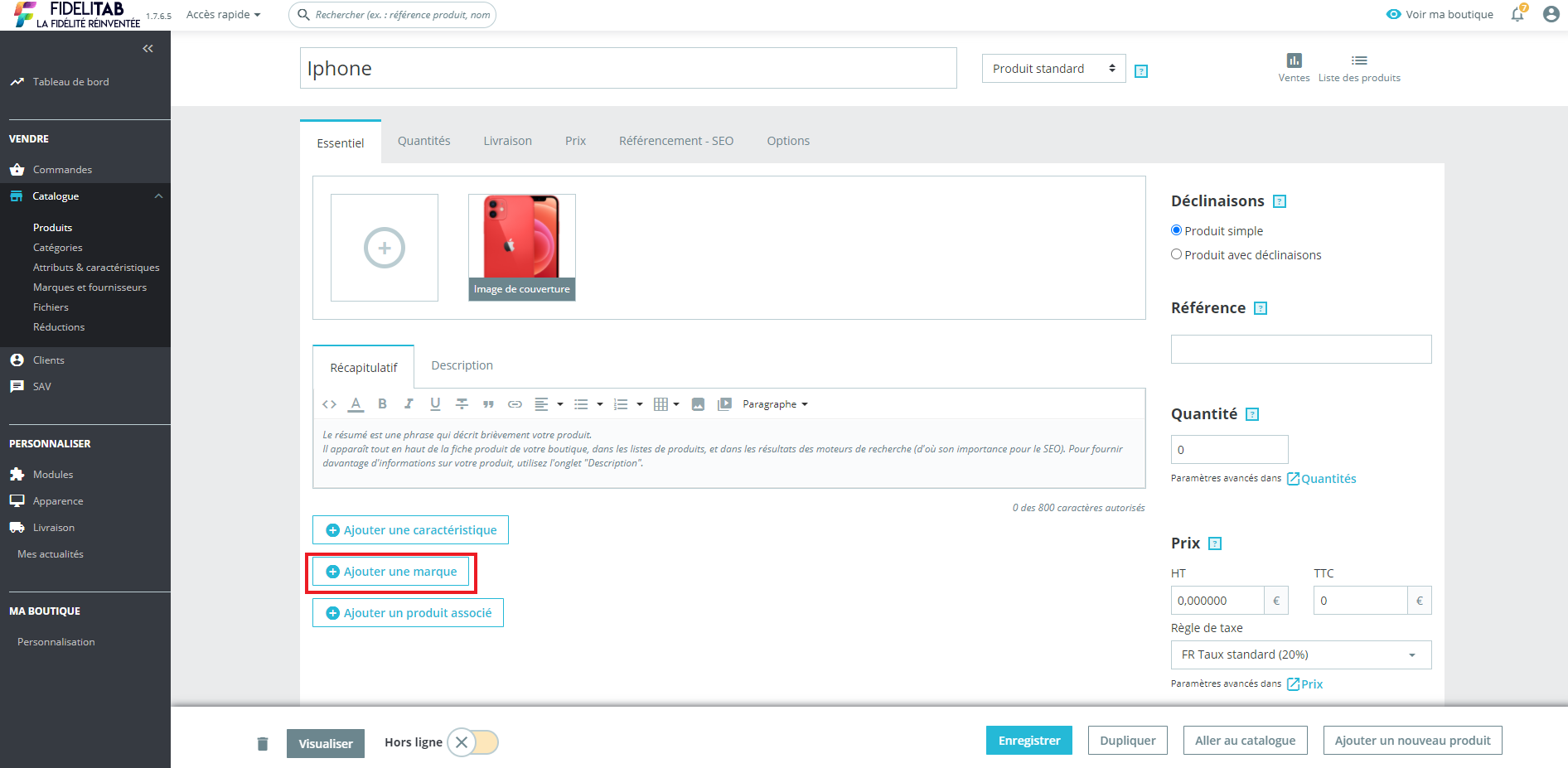The width and height of the screenshot is (1568, 768).
Task: Collapse the sidebar with double chevron
Action: [148, 49]
